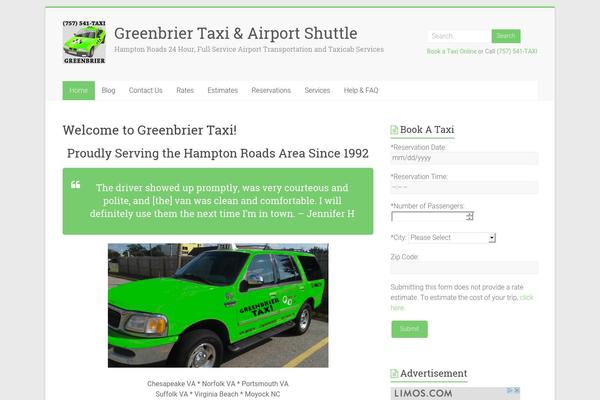
Task: Close the LIMOS.COM ad with X icon
Action: click(x=517, y=390)
